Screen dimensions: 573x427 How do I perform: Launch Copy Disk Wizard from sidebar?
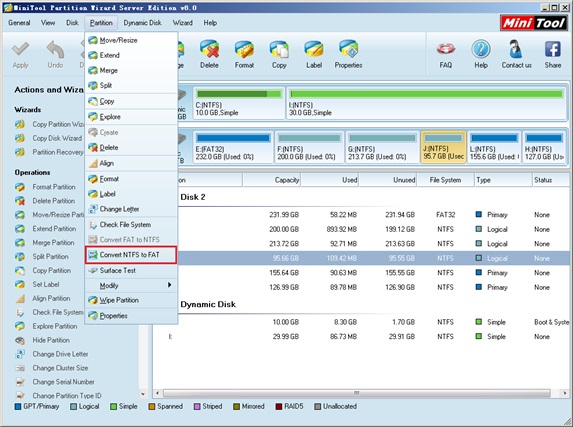click(57, 139)
